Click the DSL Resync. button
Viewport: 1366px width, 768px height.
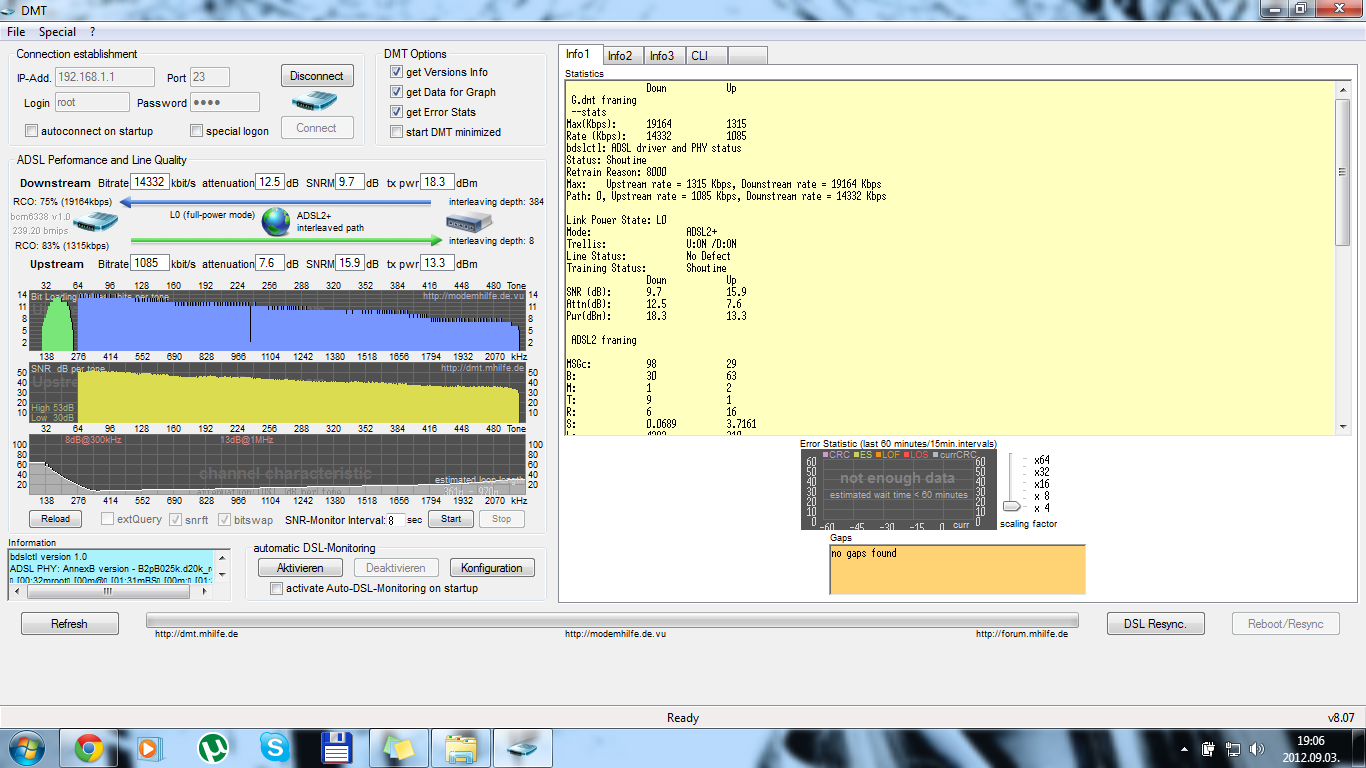(1155, 624)
